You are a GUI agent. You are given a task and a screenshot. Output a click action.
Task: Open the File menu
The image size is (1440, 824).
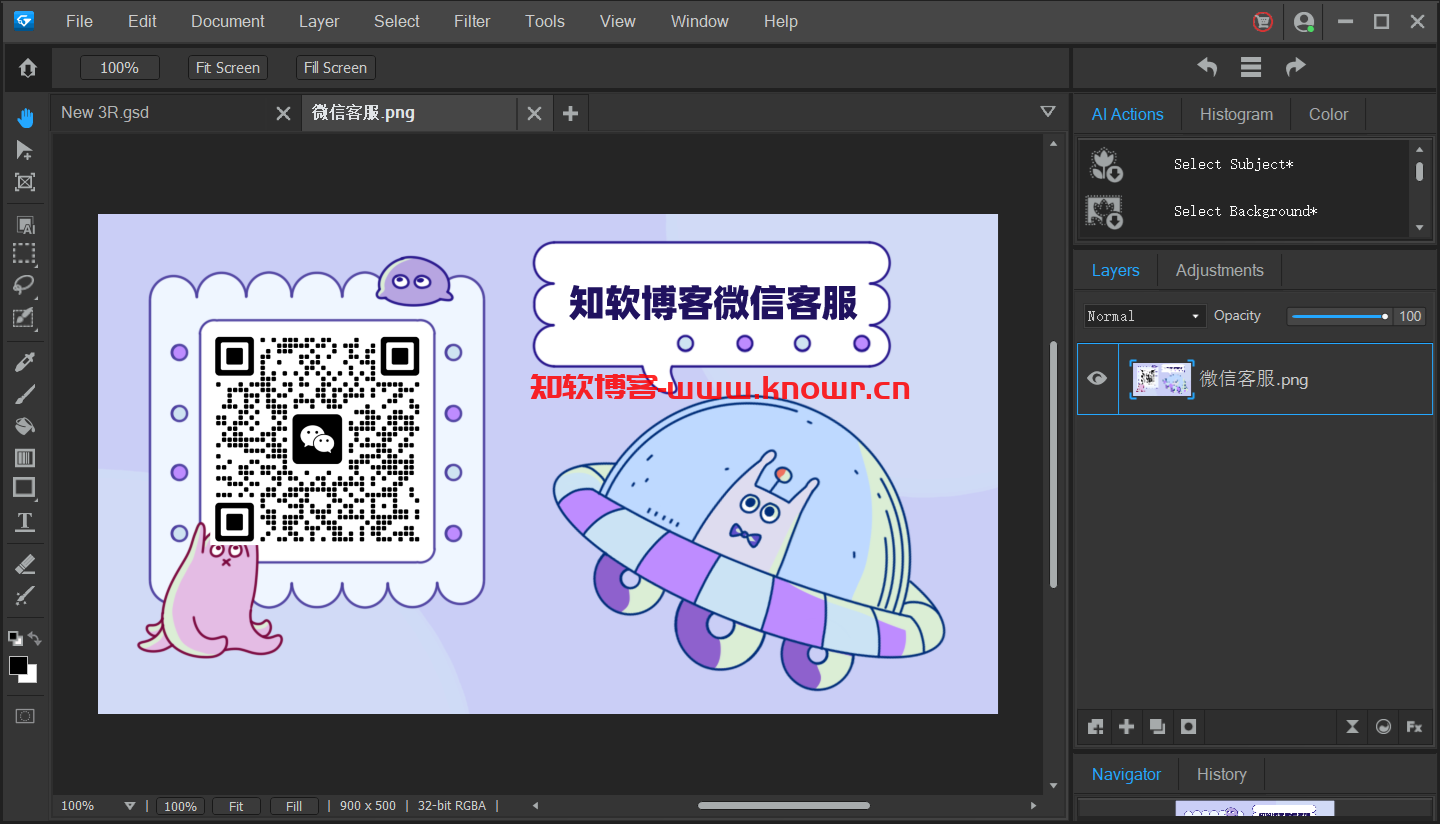click(79, 21)
